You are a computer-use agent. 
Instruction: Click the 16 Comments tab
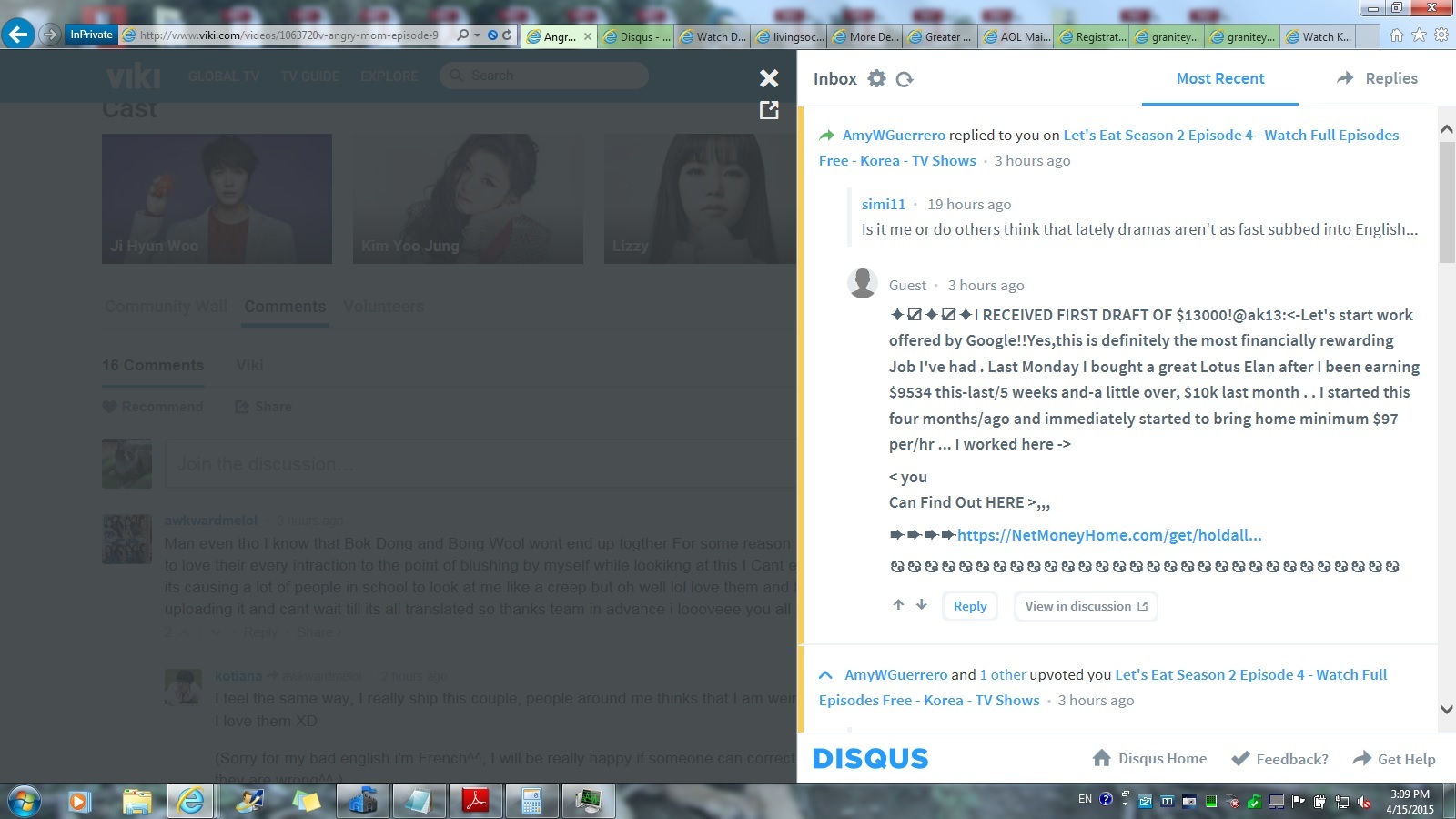tap(153, 365)
